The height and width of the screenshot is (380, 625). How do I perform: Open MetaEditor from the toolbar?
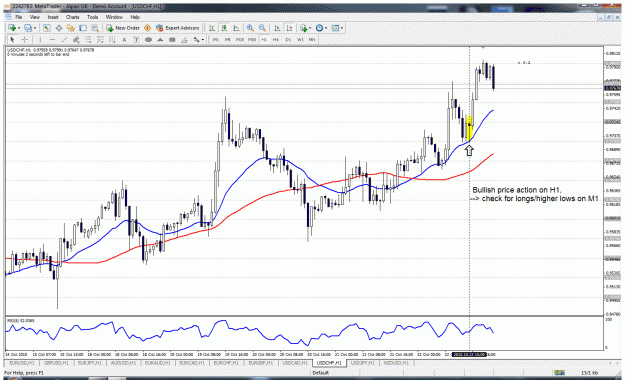pos(147,28)
